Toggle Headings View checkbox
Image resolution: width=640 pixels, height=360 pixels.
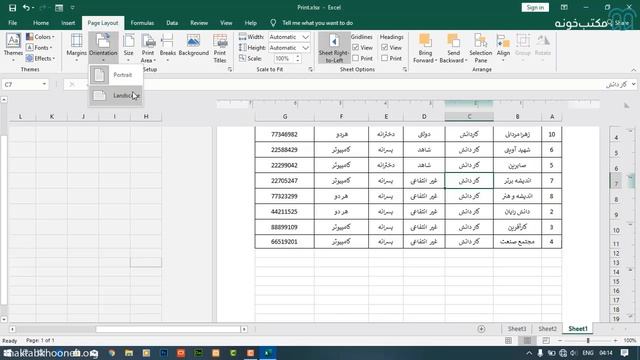(x=384, y=48)
